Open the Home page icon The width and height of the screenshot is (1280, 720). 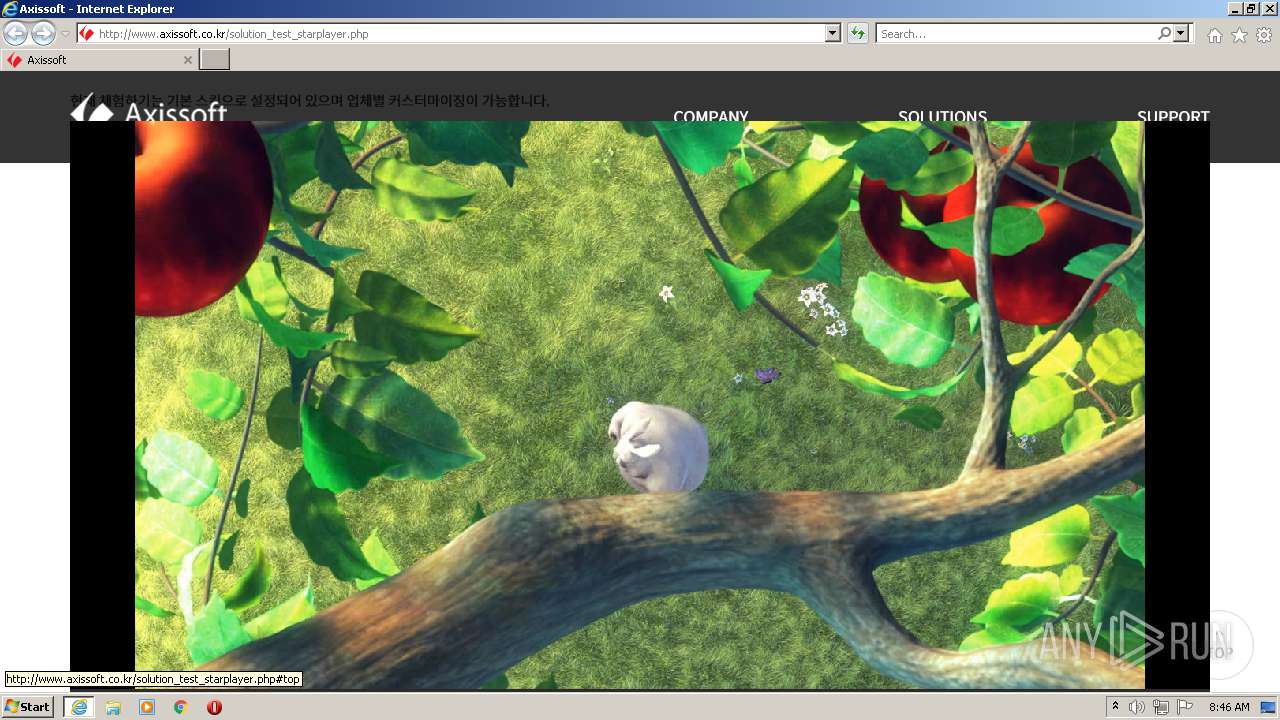(1214, 35)
